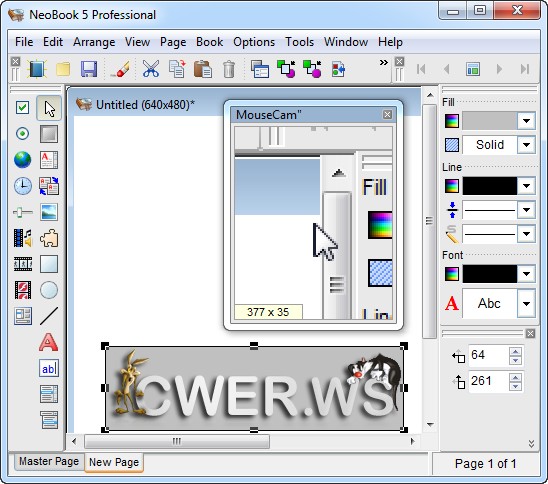Open the Line color dropdown

pyautogui.click(x=526, y=186)
